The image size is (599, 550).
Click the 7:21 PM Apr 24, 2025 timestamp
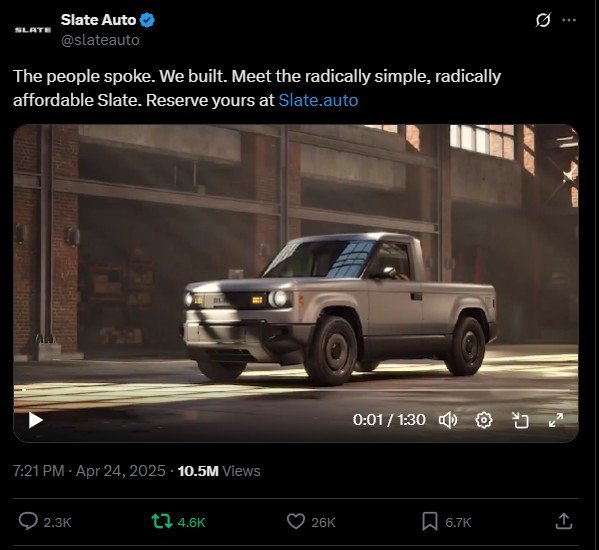click(89, 471)
